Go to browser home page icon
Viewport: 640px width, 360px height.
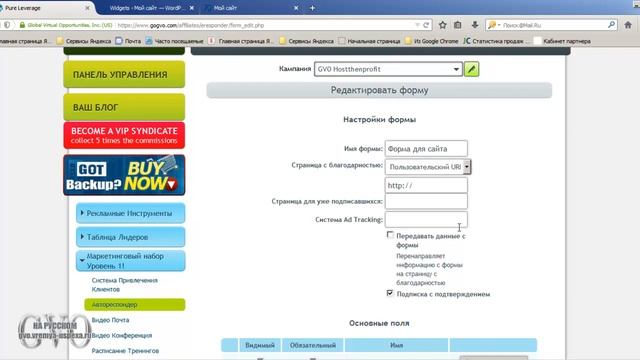[628, 25]
